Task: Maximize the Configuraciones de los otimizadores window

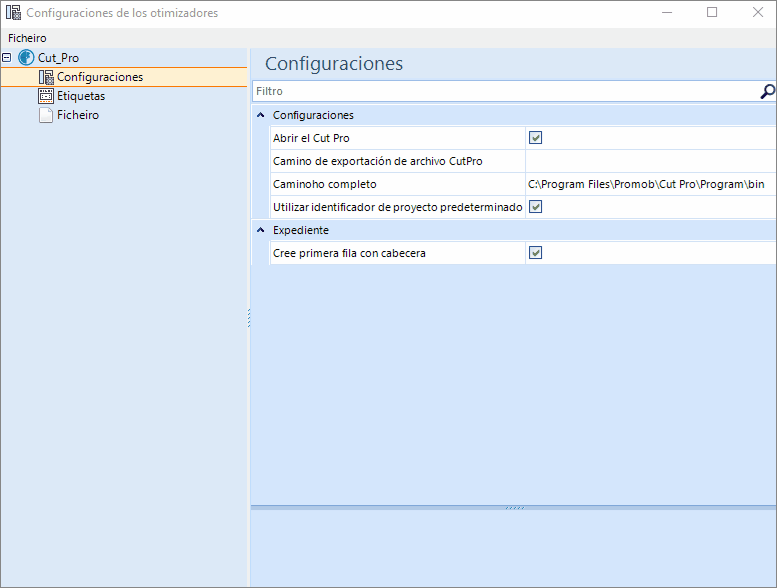Action: [x=712, y=12]
